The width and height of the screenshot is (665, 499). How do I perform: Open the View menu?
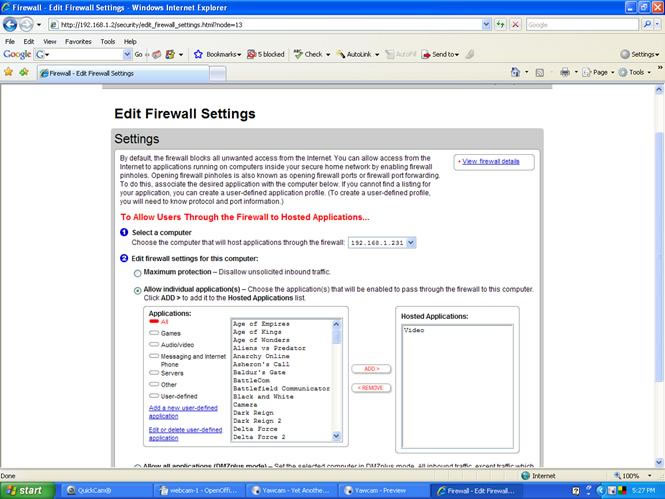coord(50,41)
